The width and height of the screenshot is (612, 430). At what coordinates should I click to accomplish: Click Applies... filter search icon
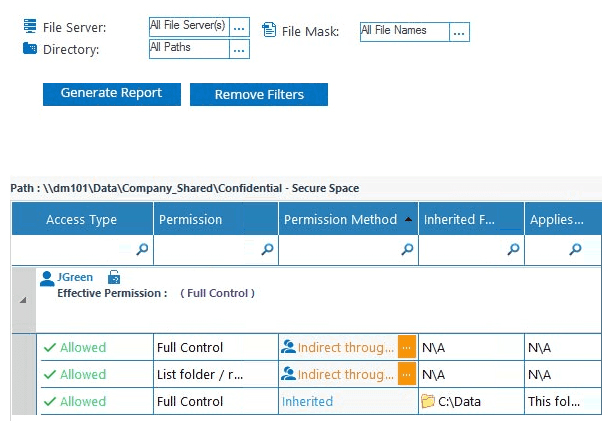[575, 249]
